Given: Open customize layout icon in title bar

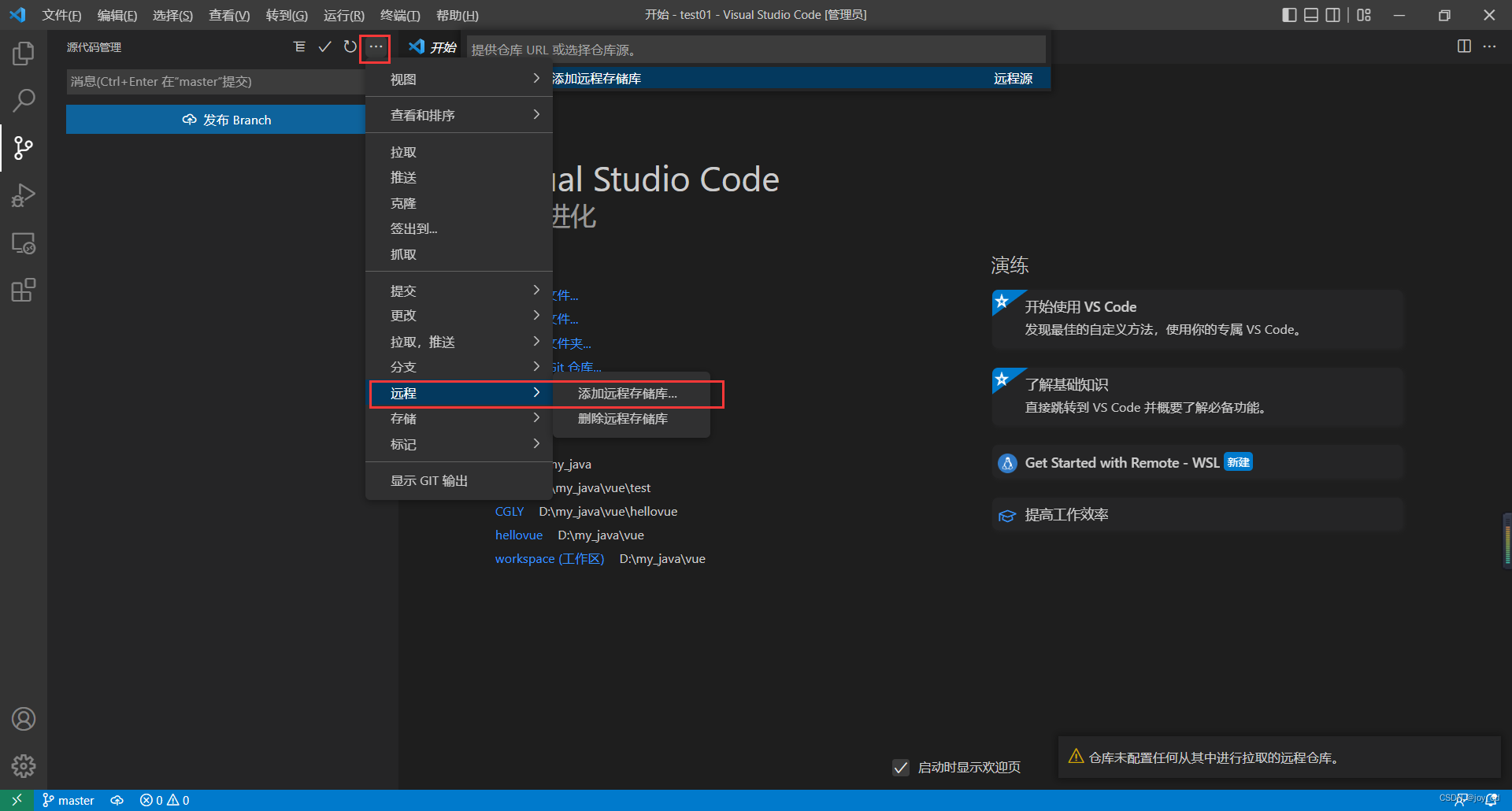Looking at the screenshot, I should point(1364,15).
